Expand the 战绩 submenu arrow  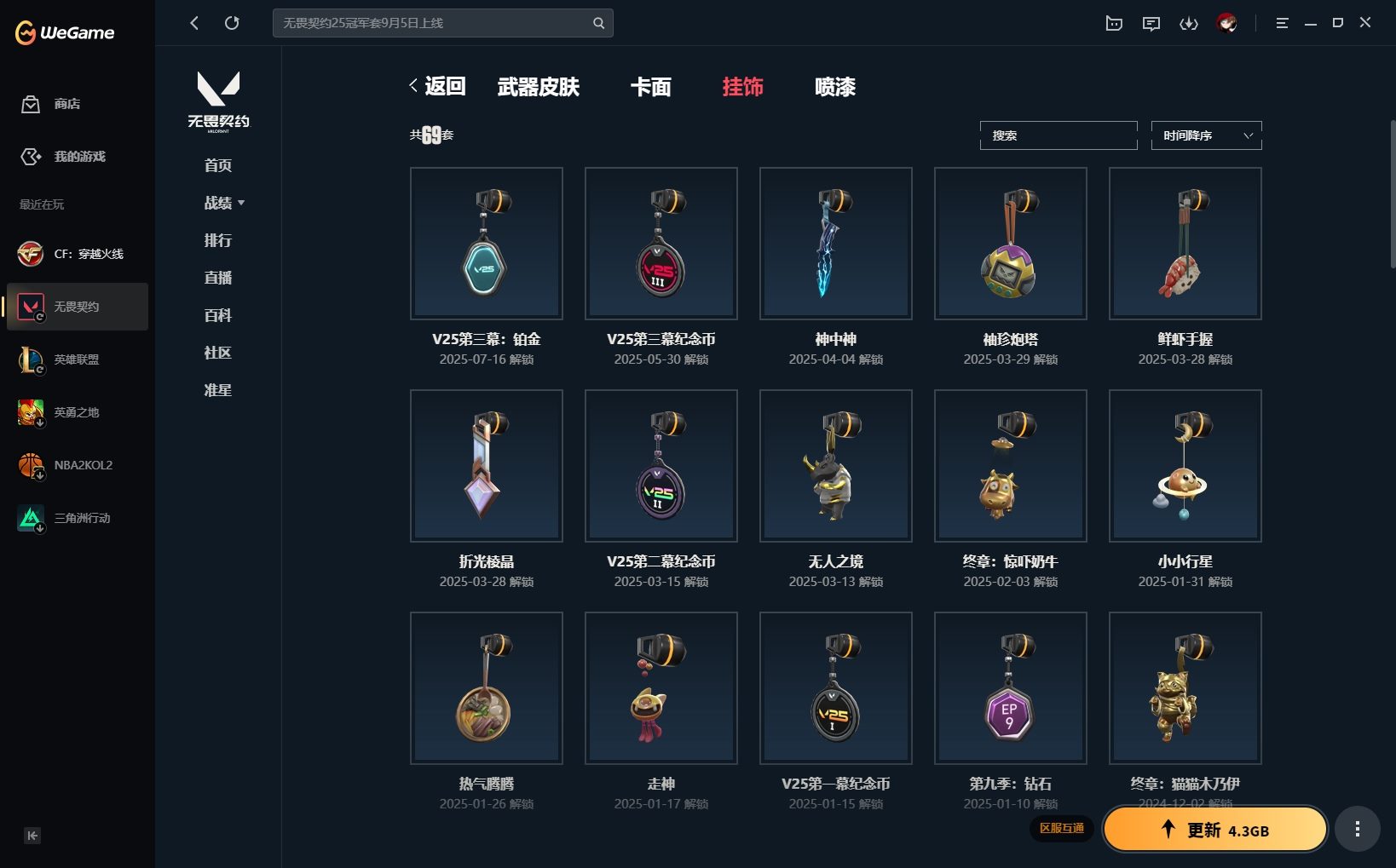point(241,203)
